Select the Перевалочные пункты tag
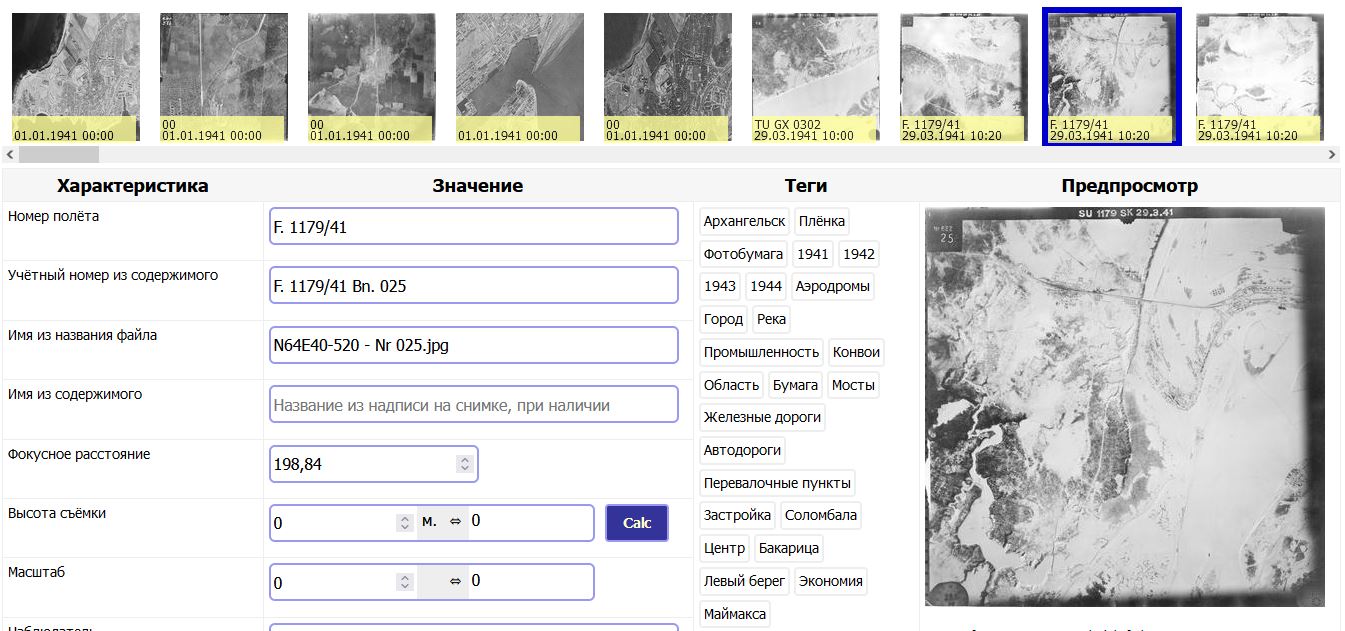 (777, 483)
